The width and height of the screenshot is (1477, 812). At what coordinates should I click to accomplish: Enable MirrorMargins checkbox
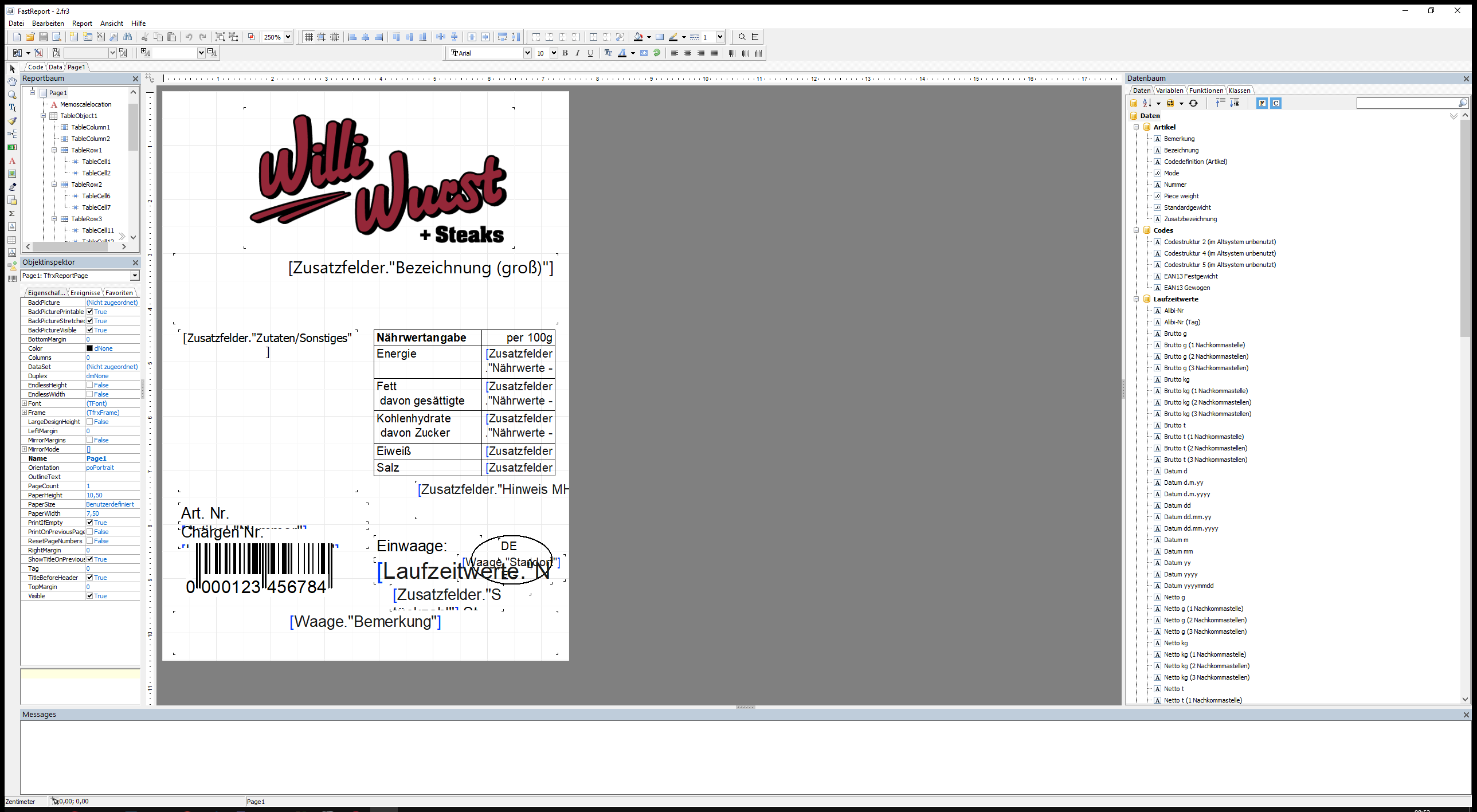[x=89, y=440]
